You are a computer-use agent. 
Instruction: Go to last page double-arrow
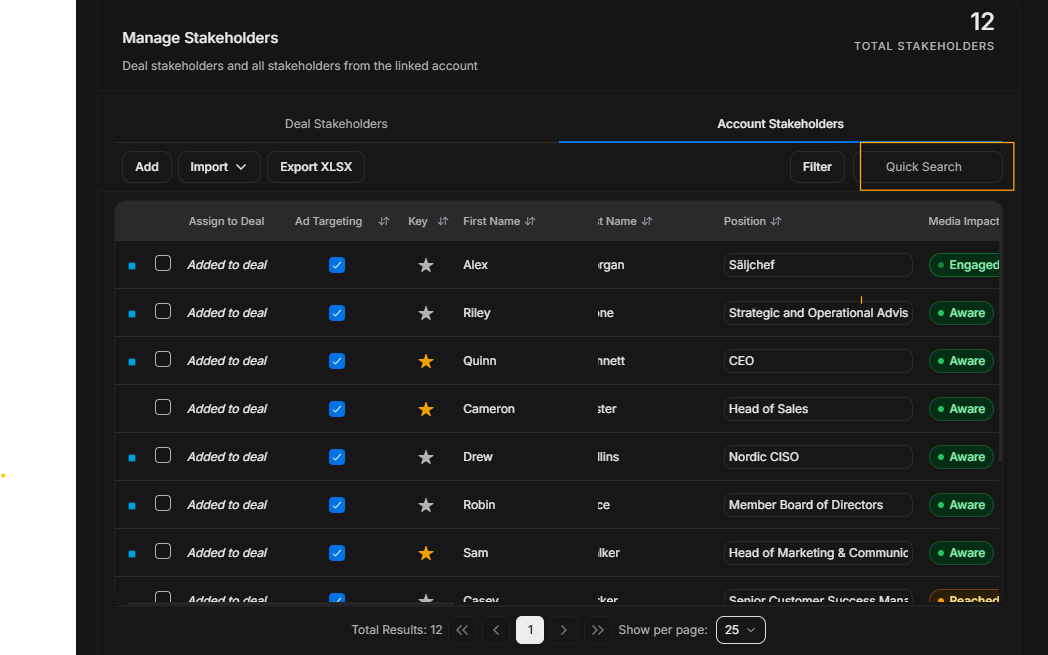[598, 630]
